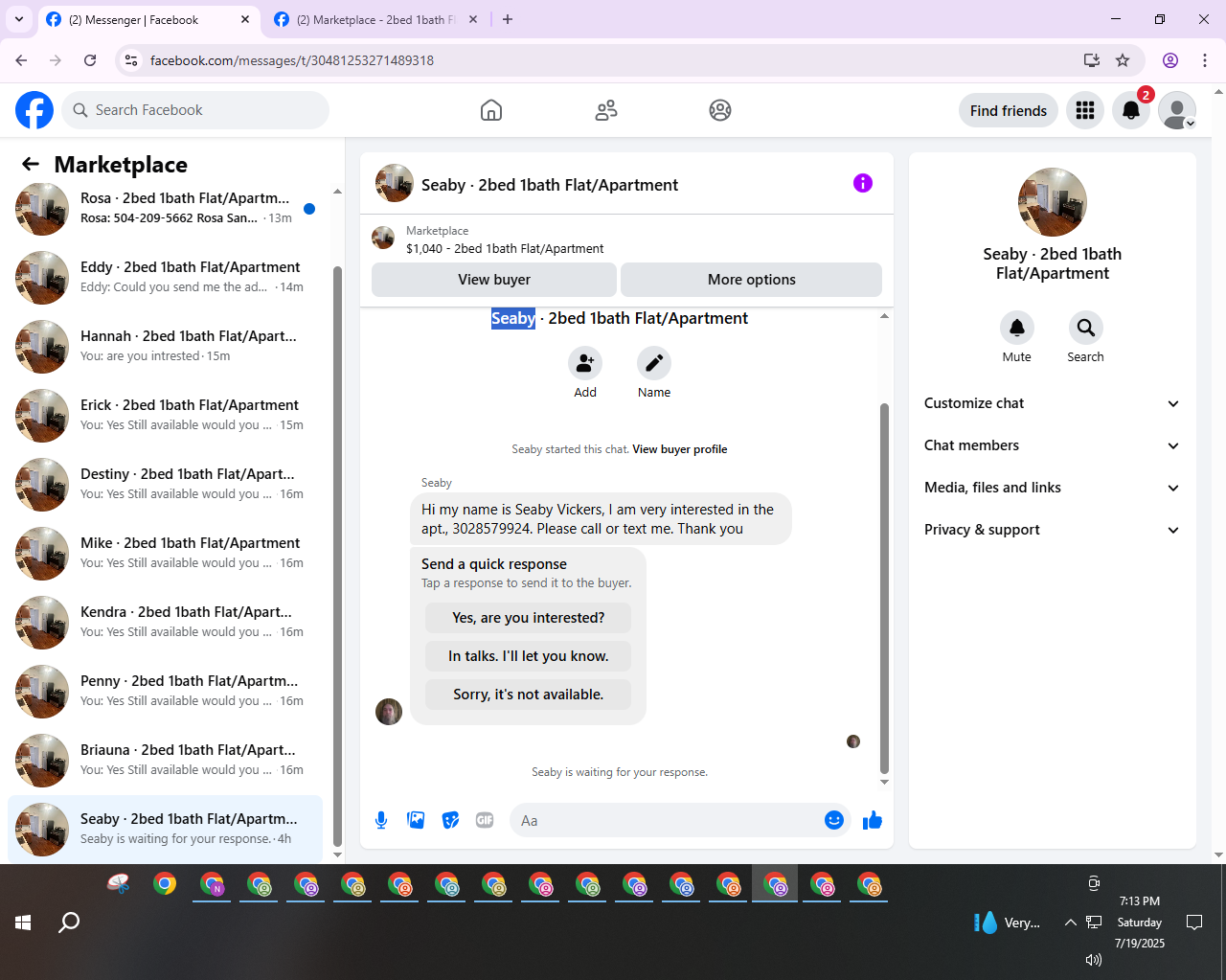Image resolution: width=1226 pixels, height=980 pixels.
Task: Click More options button
Action: pos(752,280)
